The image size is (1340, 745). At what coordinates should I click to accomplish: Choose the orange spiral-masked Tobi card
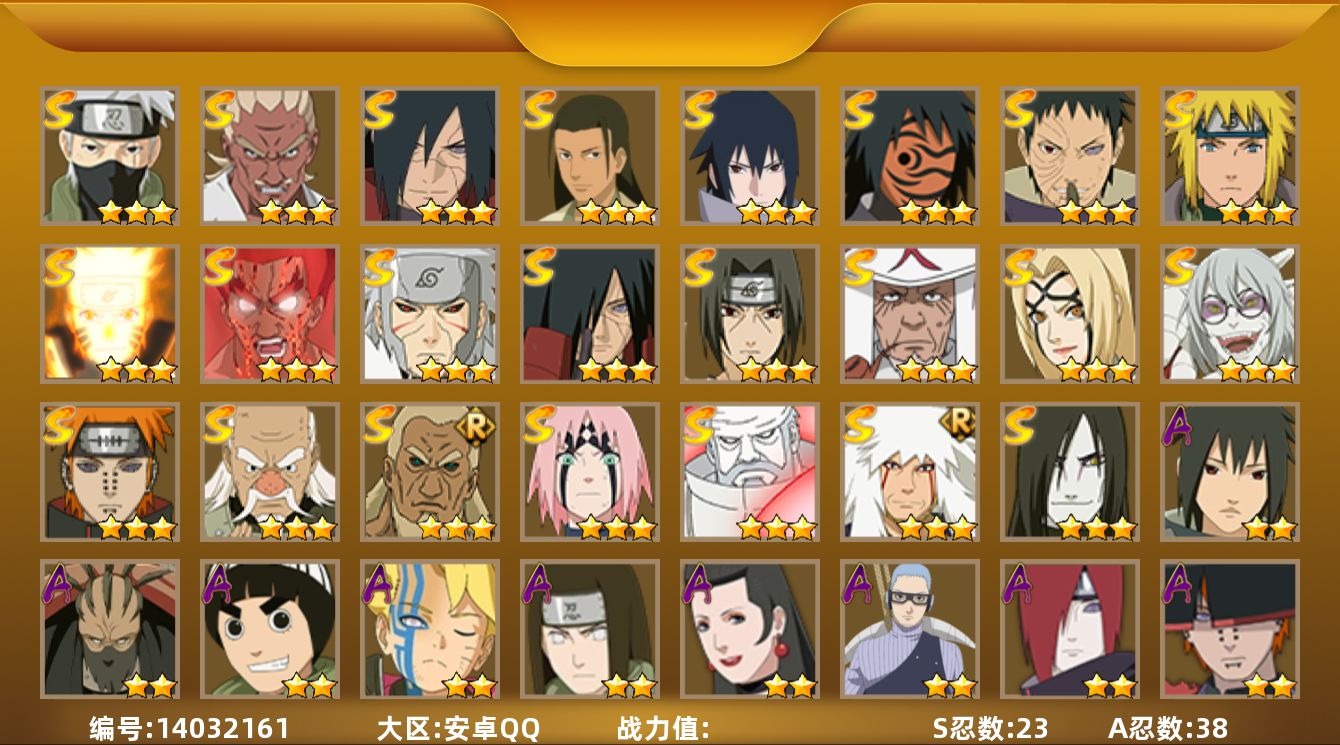910,156
